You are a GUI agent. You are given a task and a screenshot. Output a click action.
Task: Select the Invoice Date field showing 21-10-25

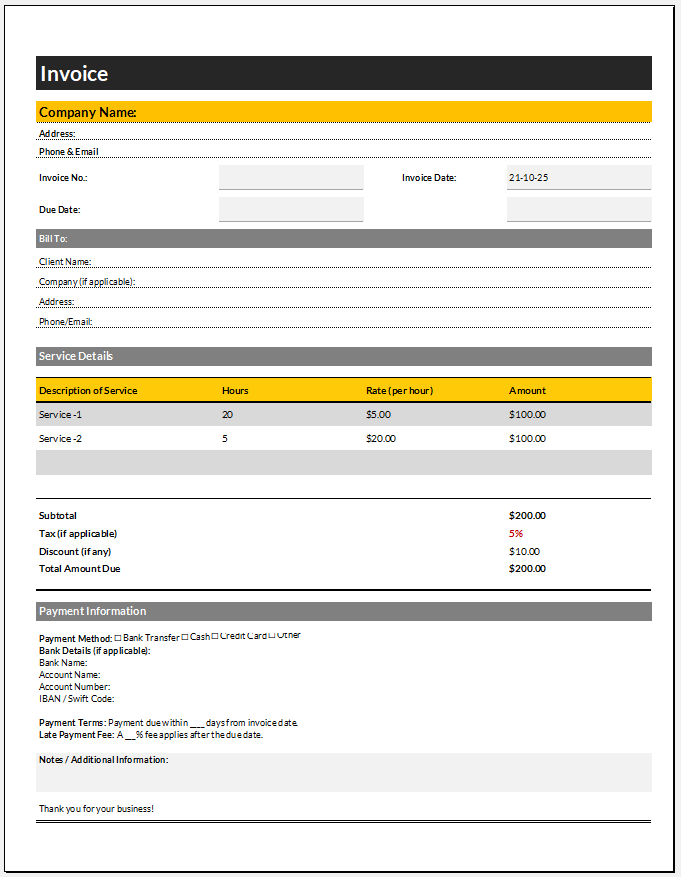pyautogui.click(x=578, y=178)
